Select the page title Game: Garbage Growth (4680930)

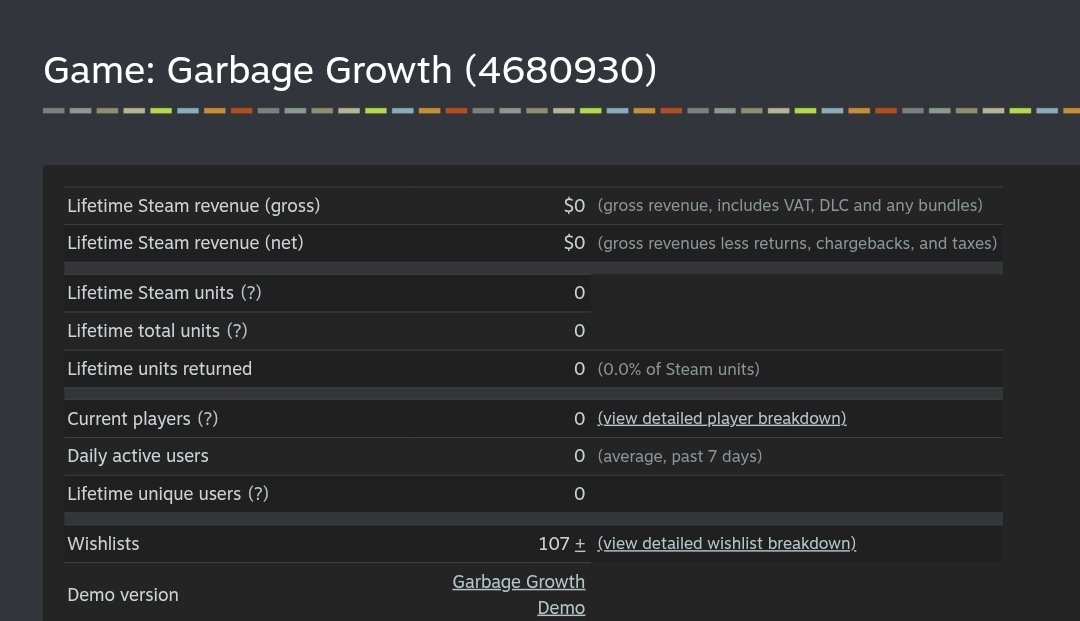click(350, 70)
